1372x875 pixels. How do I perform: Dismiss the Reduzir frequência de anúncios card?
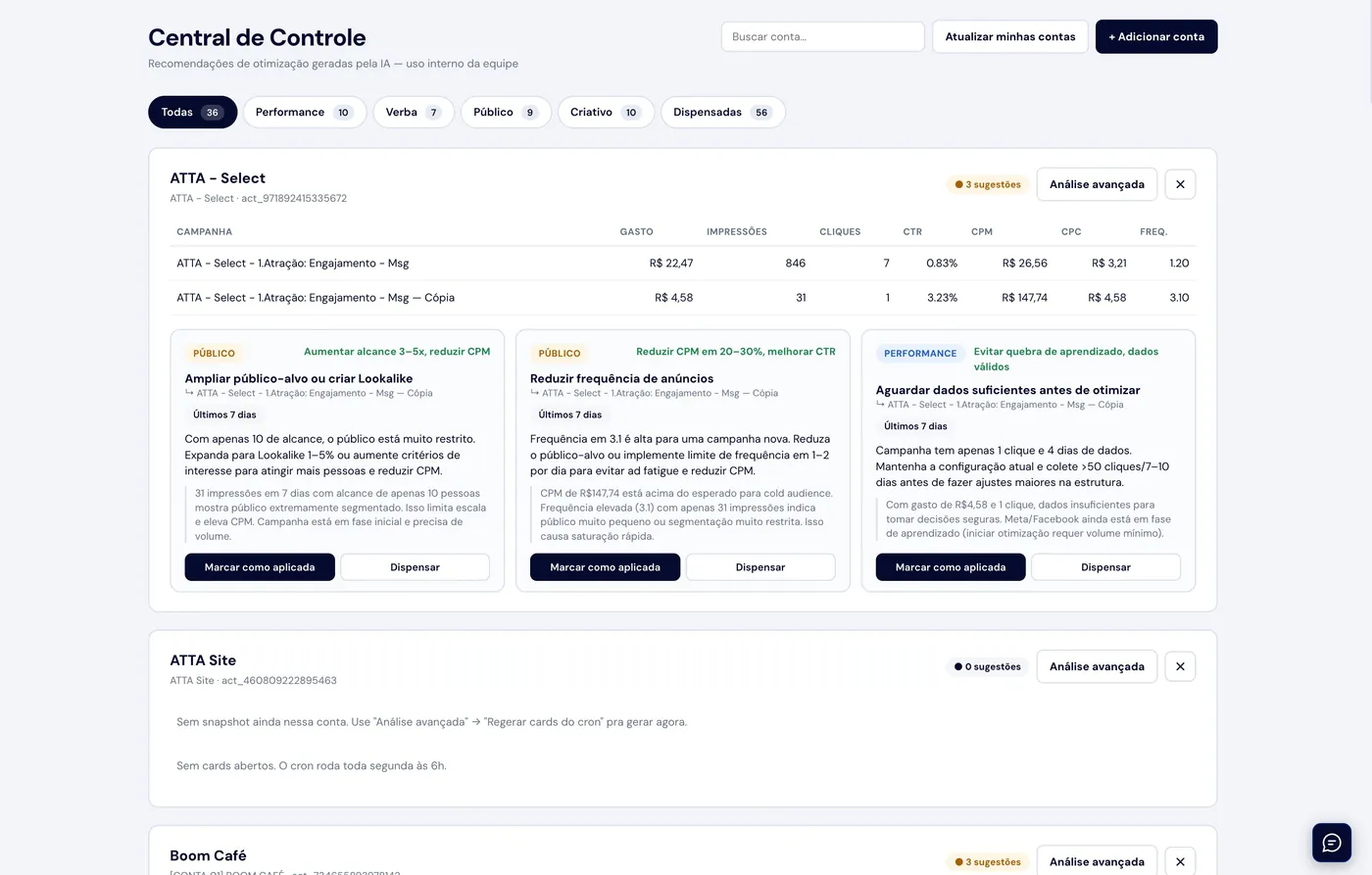(x=760, y=567)
